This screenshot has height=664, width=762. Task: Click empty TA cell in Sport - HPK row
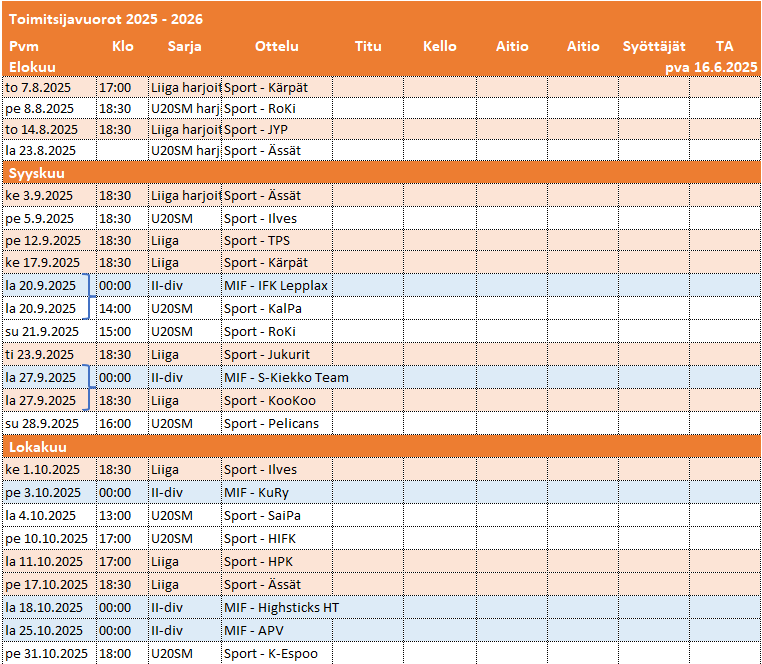click(x=725, y=561)
